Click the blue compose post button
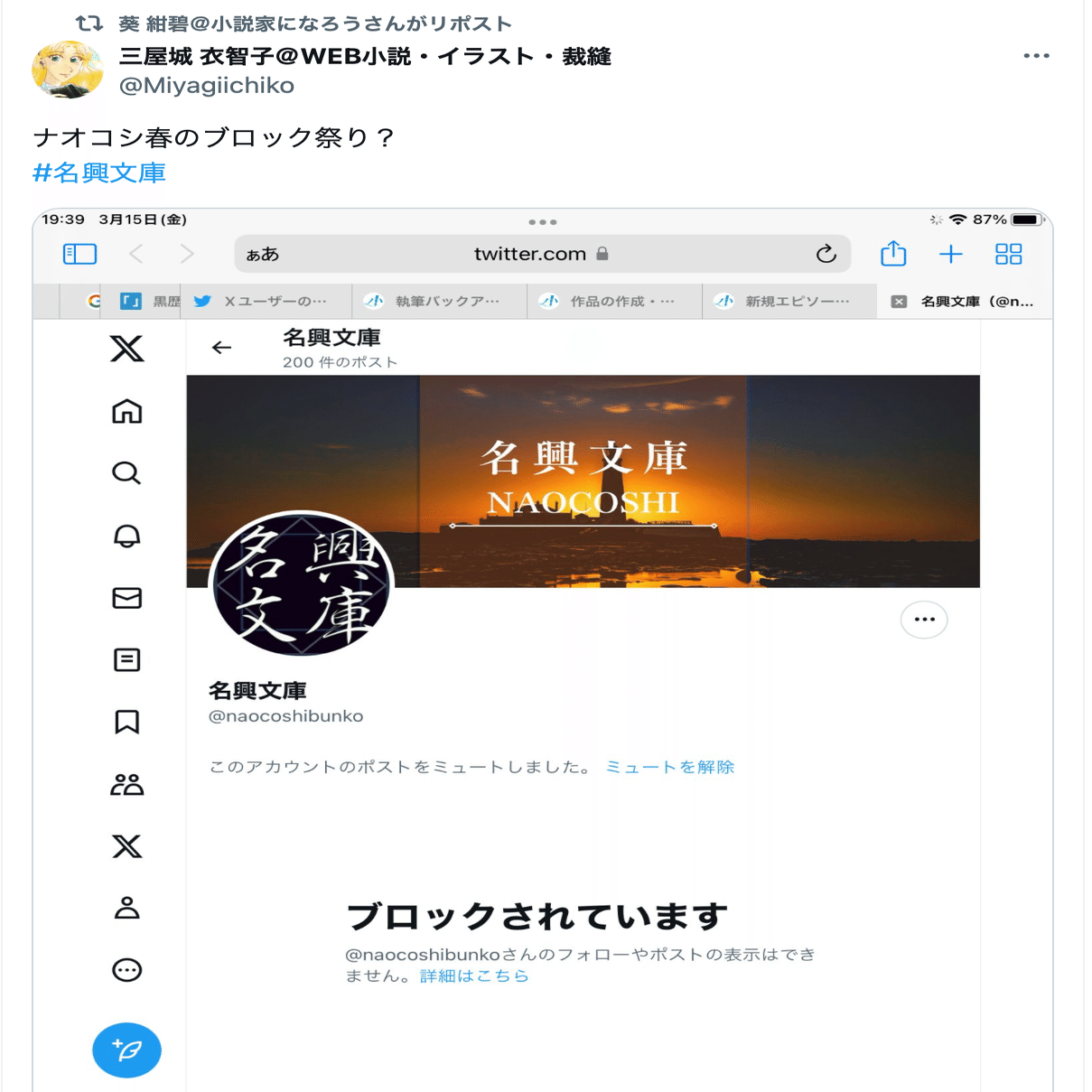Viewport: 1092px width, 1092px height. (126, 1050)
